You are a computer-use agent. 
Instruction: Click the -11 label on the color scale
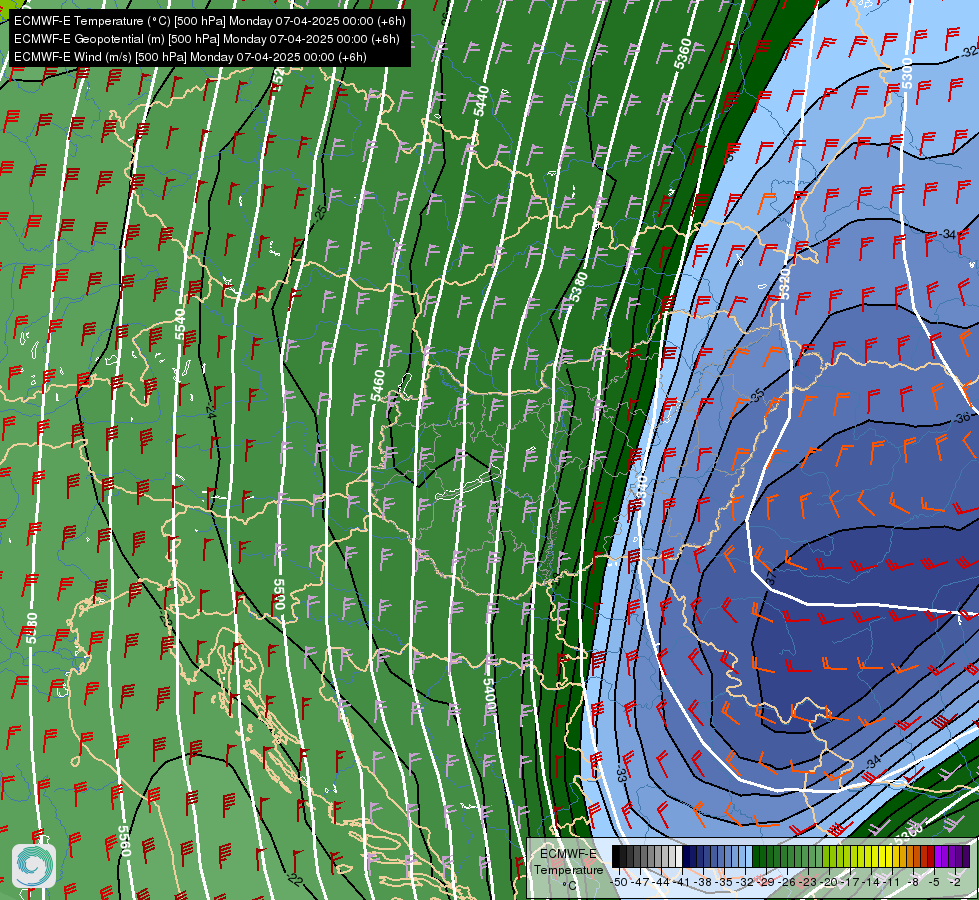[x=892, y=882]
